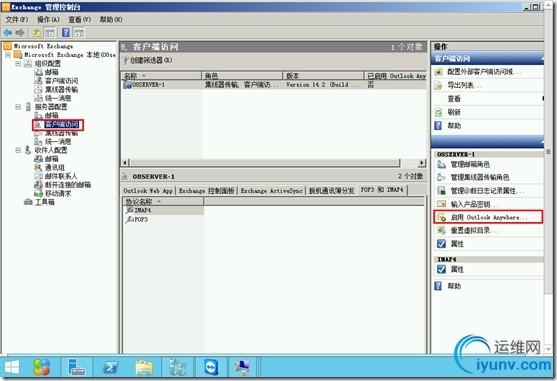This screenshot has width=557, height=381.
Task: Click the 重置虚拟目录 action icon
Action: [441, 230]
